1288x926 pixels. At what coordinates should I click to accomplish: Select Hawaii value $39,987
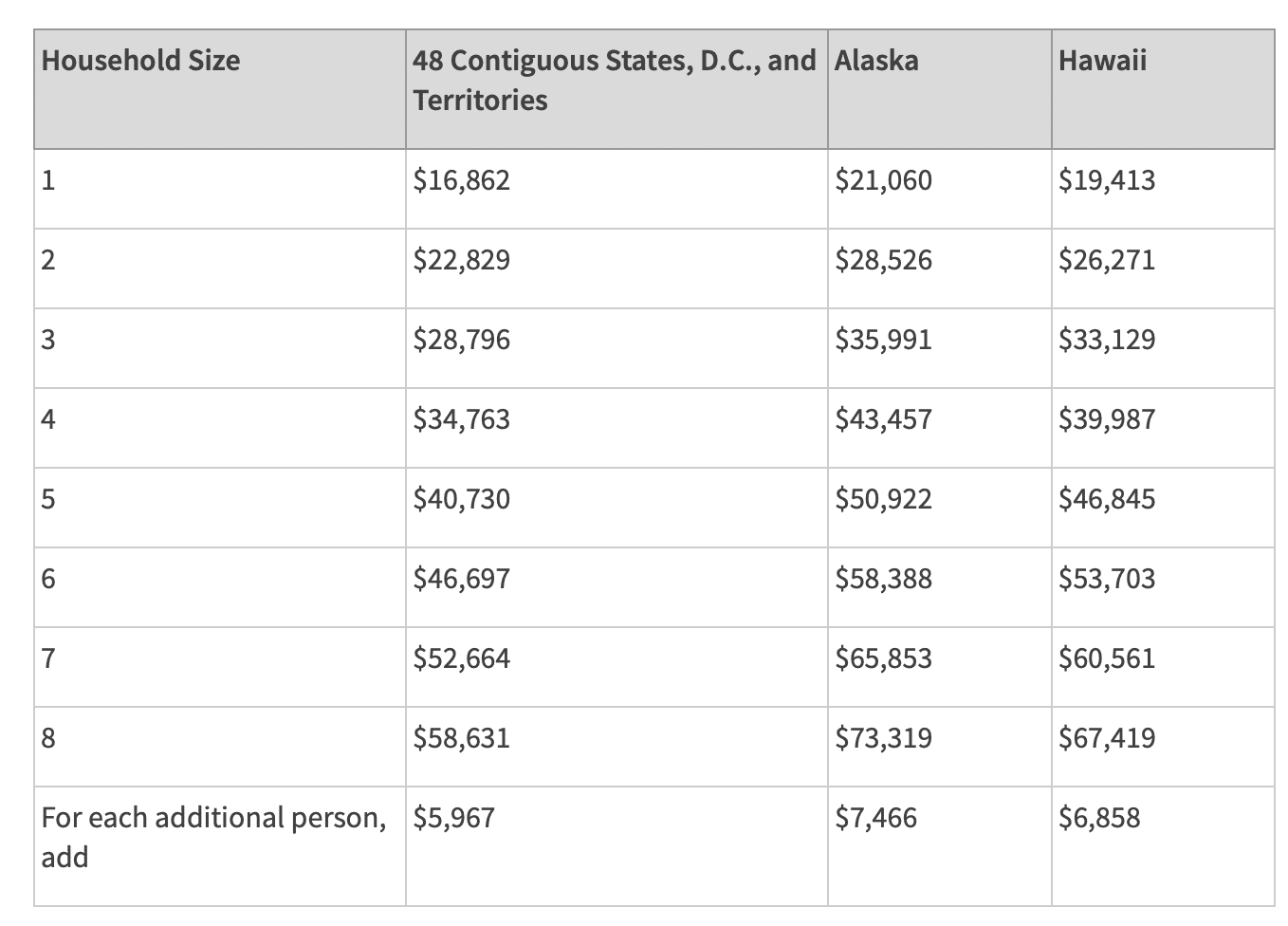point(1107,419)
